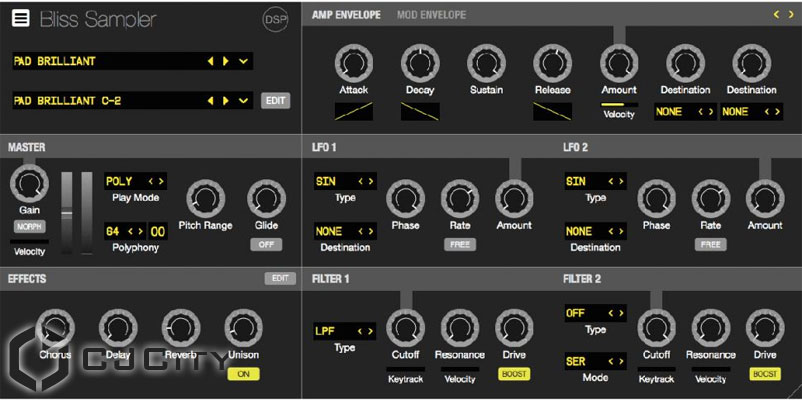Click the LFO 1 Phase knob
This screenshot has height=400, width=802.
[x=405, y=198]
